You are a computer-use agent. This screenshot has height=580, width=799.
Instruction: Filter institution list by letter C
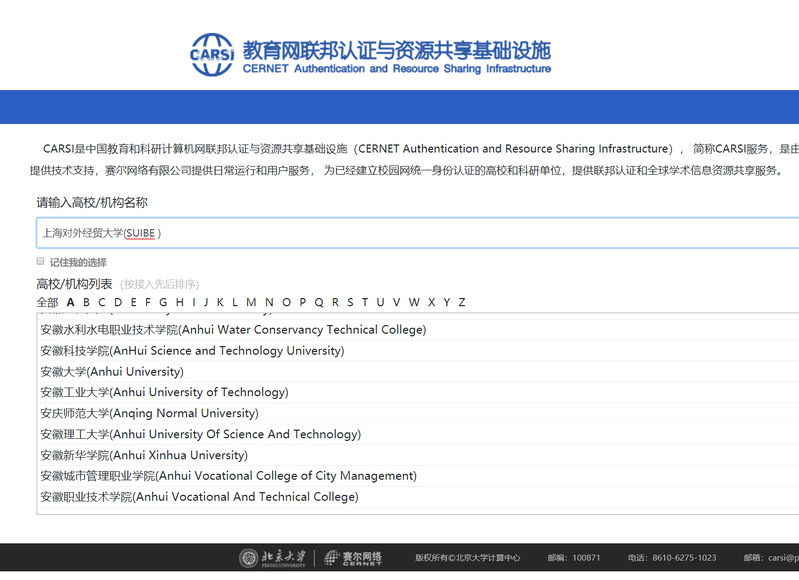click(x=102, y=302)
